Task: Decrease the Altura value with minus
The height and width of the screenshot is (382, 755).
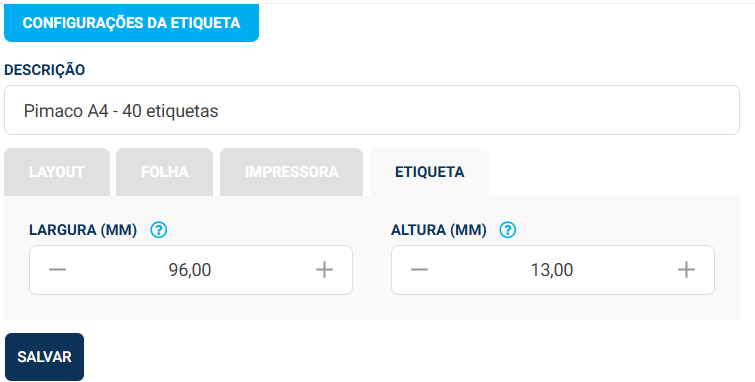Action: tap(419, 270)
